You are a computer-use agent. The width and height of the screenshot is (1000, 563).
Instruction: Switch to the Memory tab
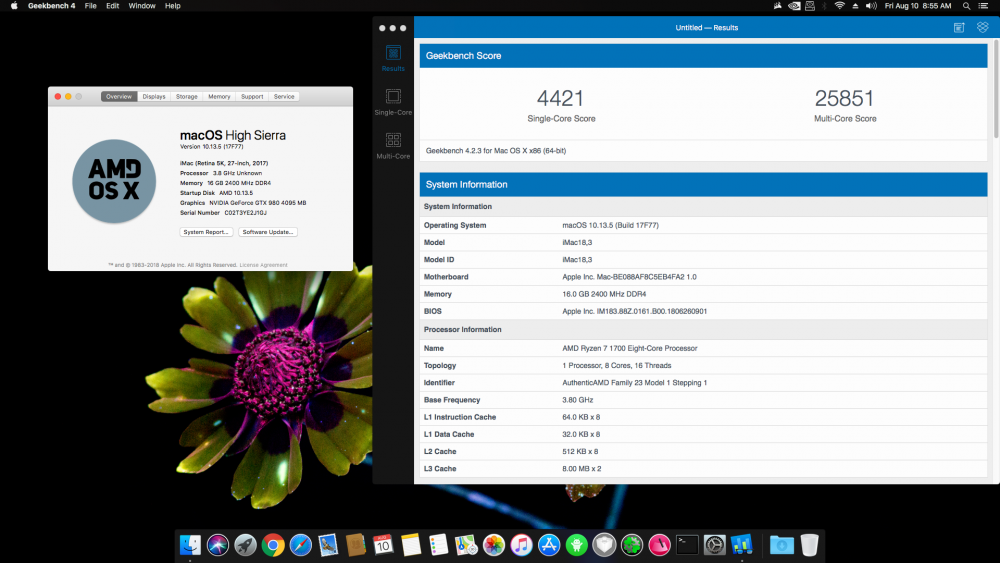(219, 96)
